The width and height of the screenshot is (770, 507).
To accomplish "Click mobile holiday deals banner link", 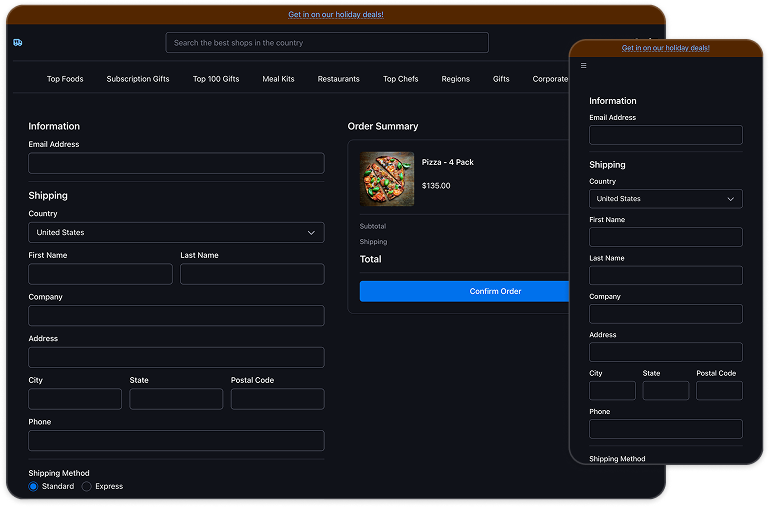I will point(665,48).
